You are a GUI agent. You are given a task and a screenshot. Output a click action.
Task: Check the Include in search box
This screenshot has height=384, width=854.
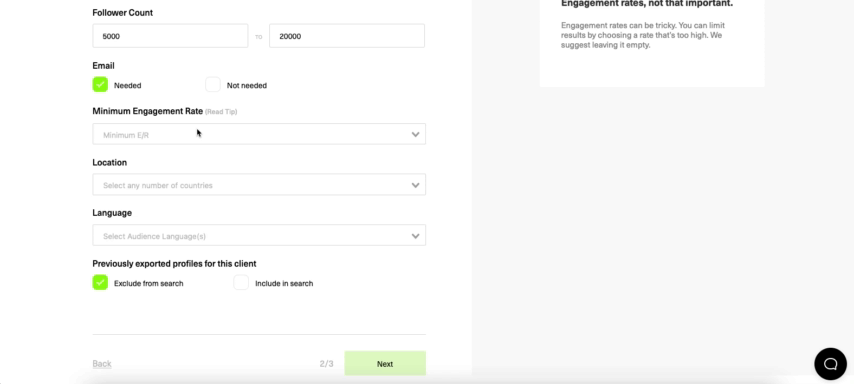241,282
